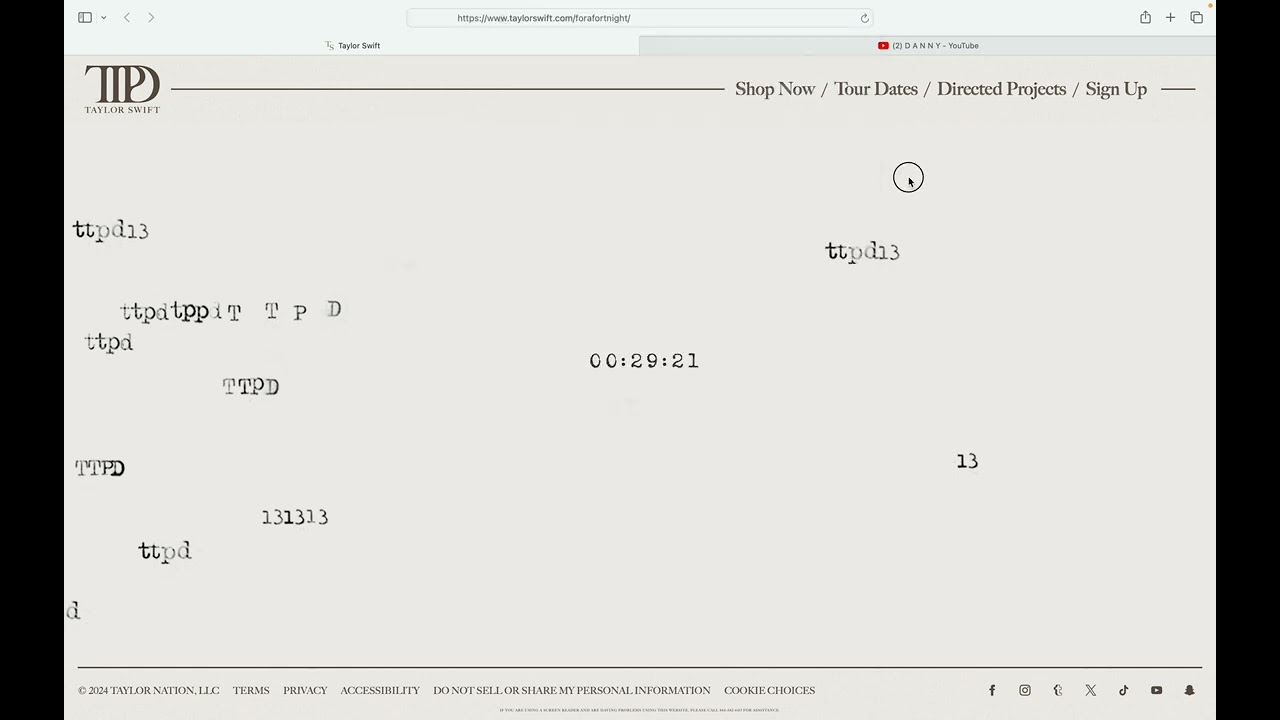Screen dimensions: 1280x720
Task: Show the tab overview
Action: (x=1197, y=17)
